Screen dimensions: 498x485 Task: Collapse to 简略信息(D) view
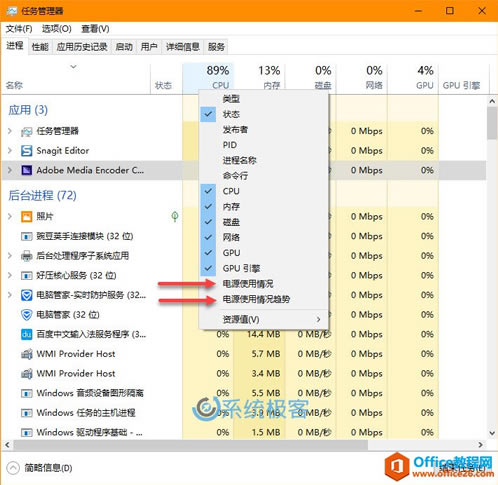pyautogui.click(x=39, y=468)
